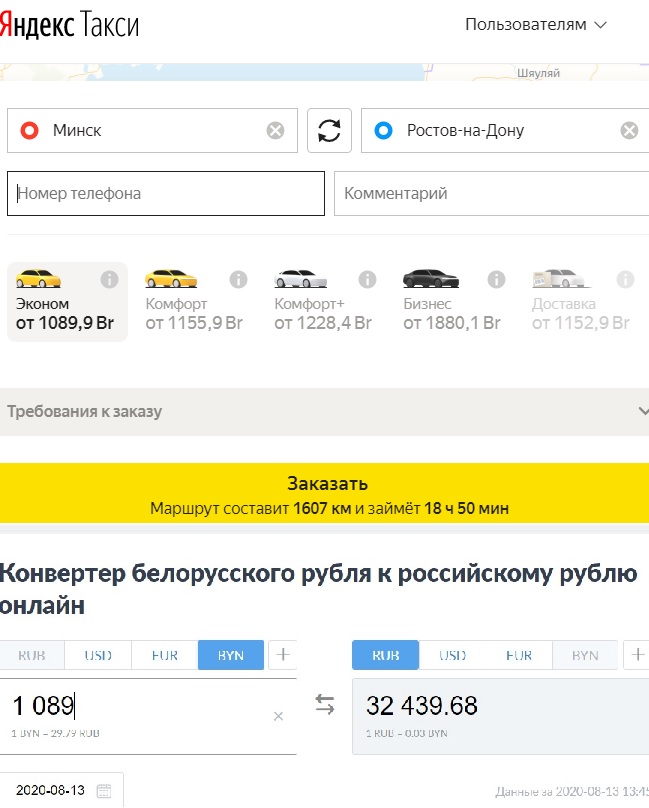This screenshot has height=808, width=649.
Task: Choose RUB as target currency
Action: (x=386, y=655)
